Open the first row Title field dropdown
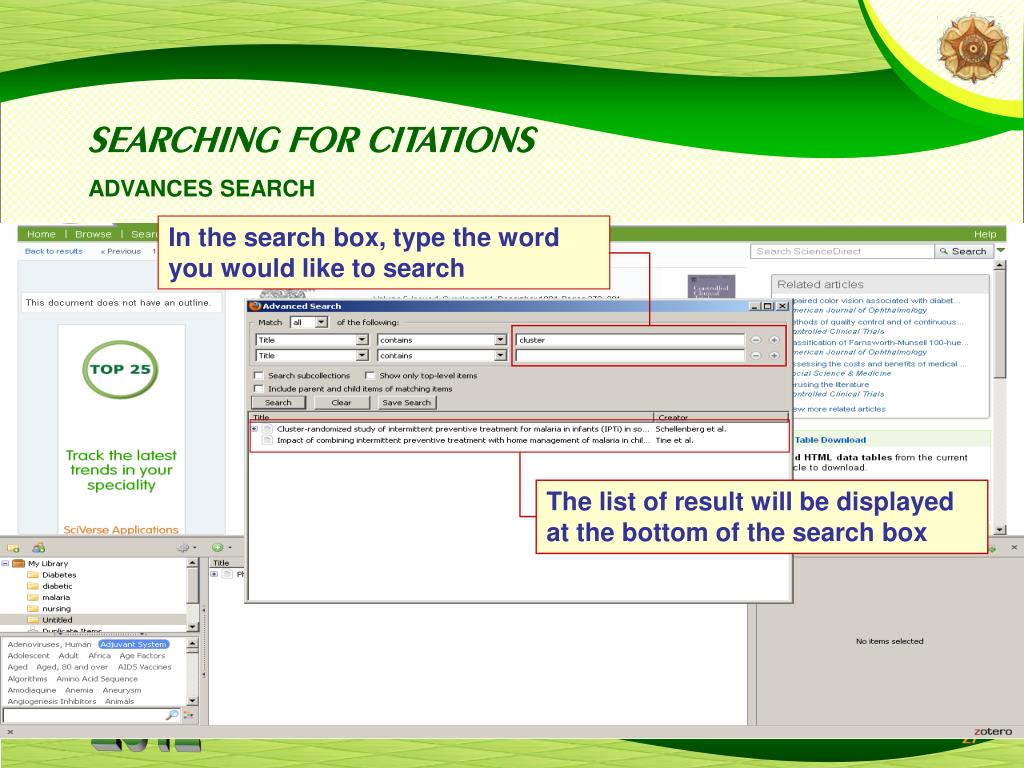Screen dimensions: 1024x768 tap(312, 340)
